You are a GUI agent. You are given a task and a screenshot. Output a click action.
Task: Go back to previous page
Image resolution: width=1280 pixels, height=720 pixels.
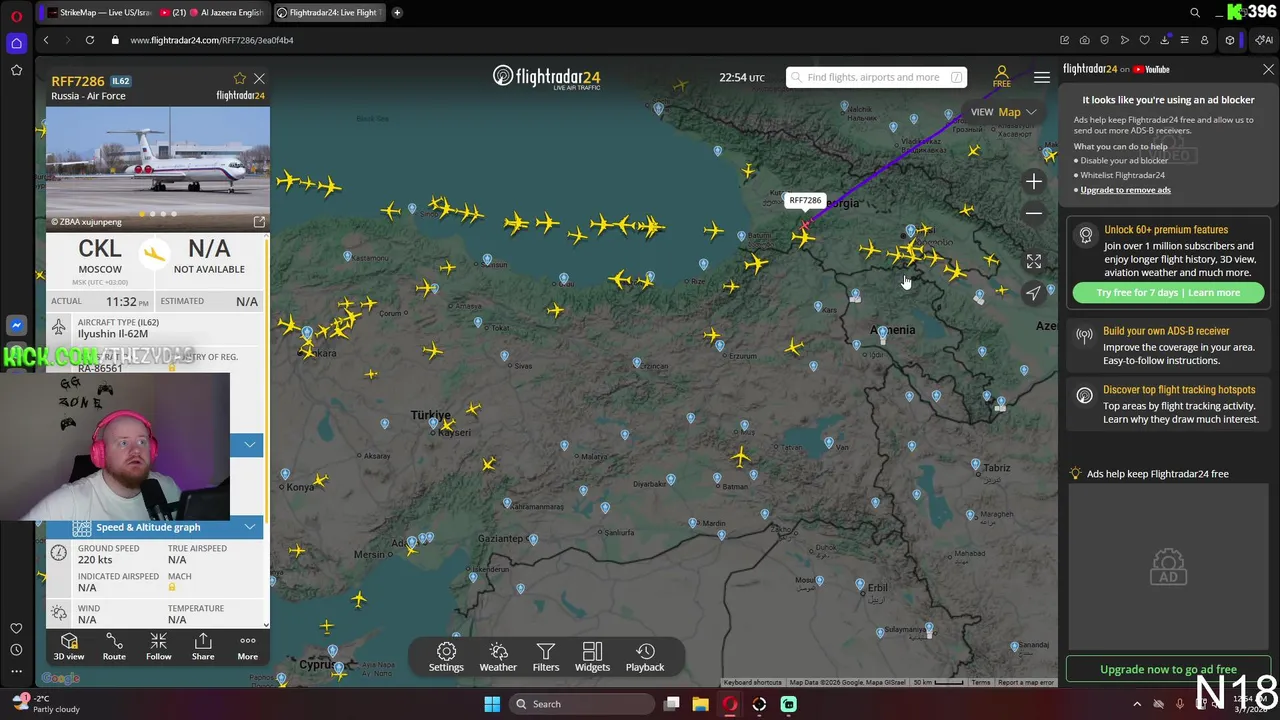46,40
